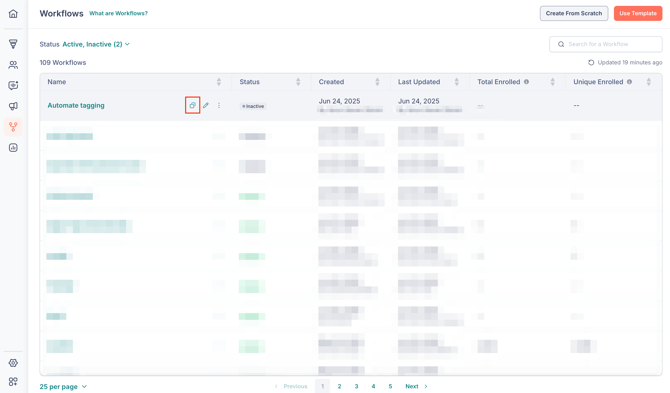This screenshot has width=670, height=393.
Task: Sort by Created column arrows
Action: pyautogui.click(x=377, y=82)
